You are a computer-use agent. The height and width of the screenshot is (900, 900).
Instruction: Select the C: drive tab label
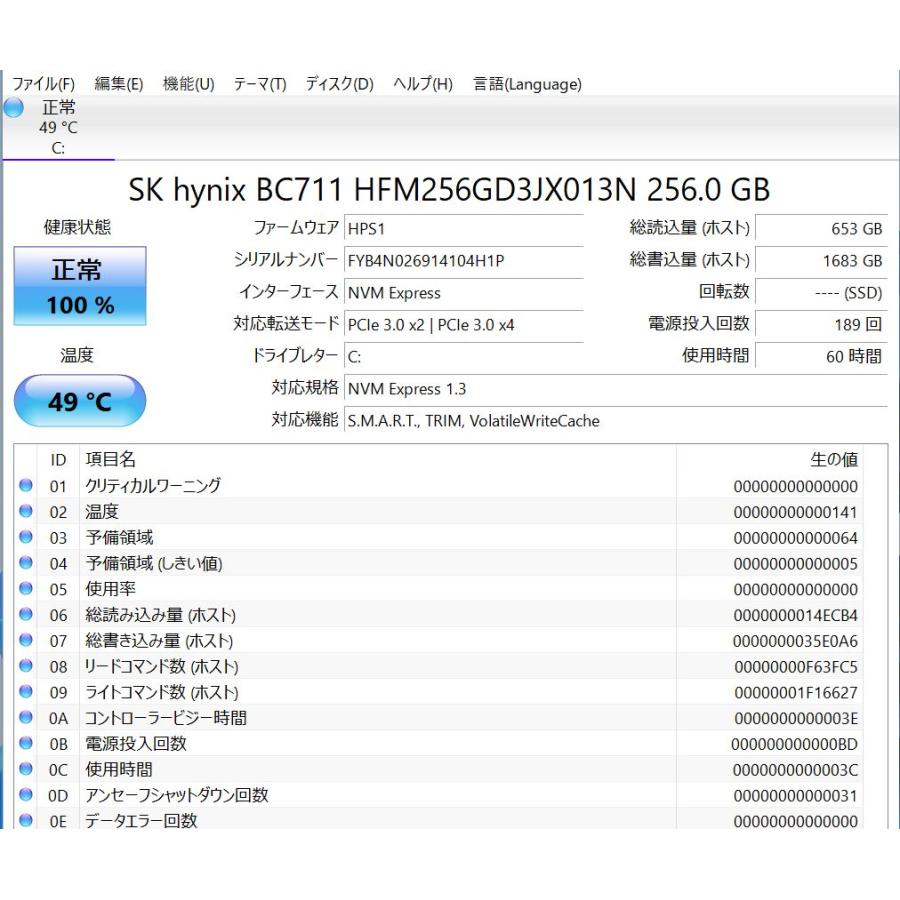[x=58, y=148]
